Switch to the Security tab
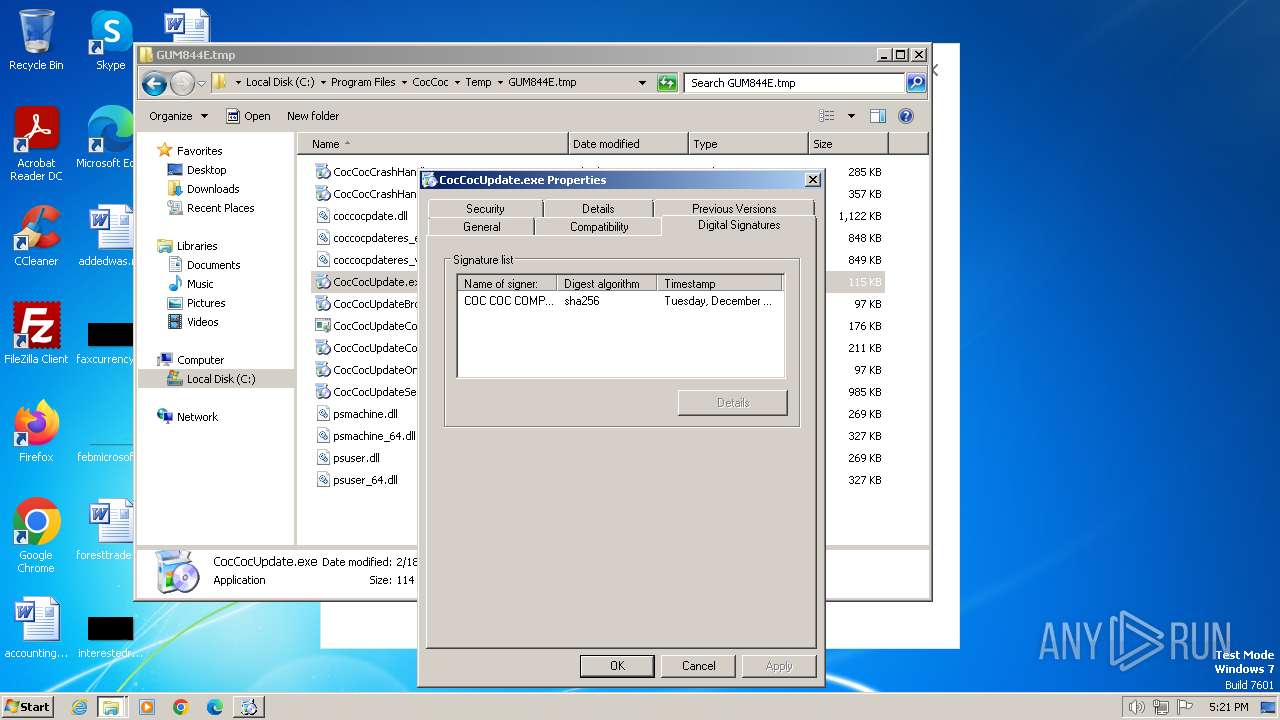Screen dimensions: 1280x720 tap(485, 208)
